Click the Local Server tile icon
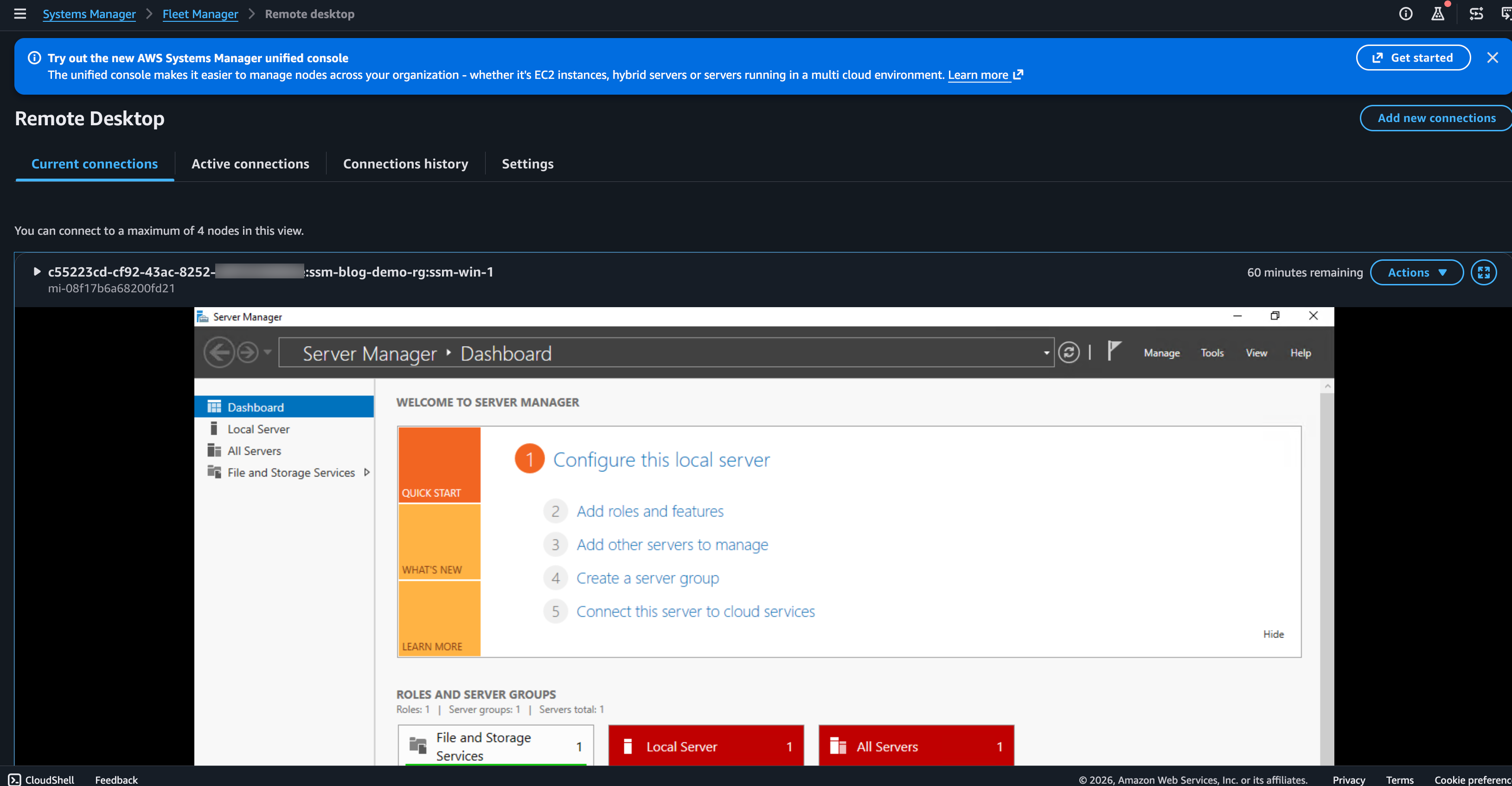1512x786 pixels. point(628,746)
